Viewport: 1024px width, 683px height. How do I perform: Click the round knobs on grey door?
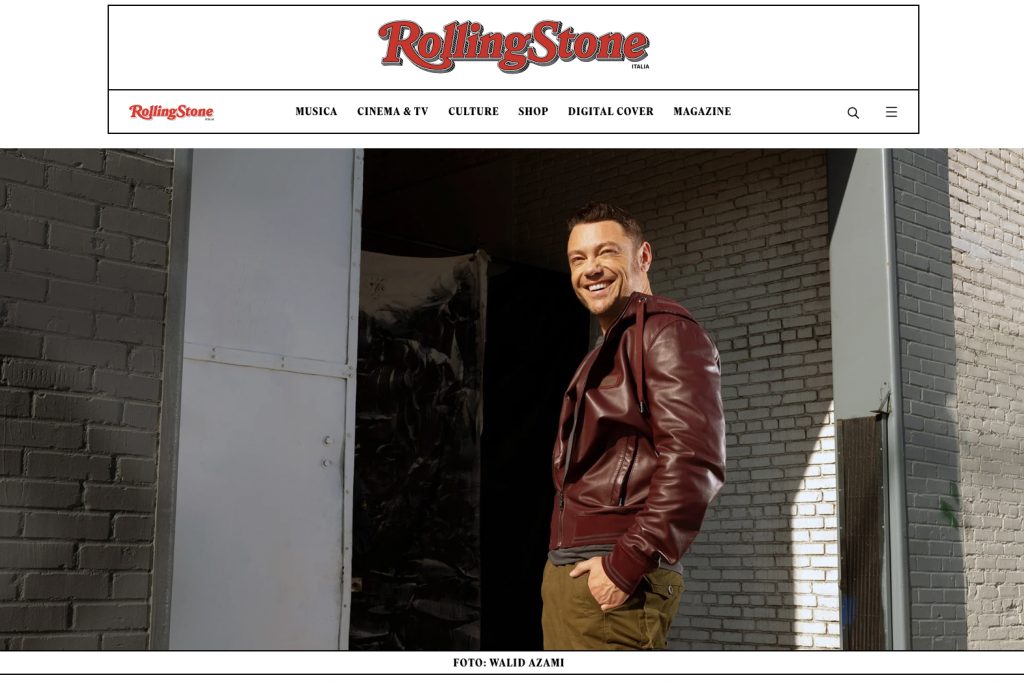tap(327, 452)
